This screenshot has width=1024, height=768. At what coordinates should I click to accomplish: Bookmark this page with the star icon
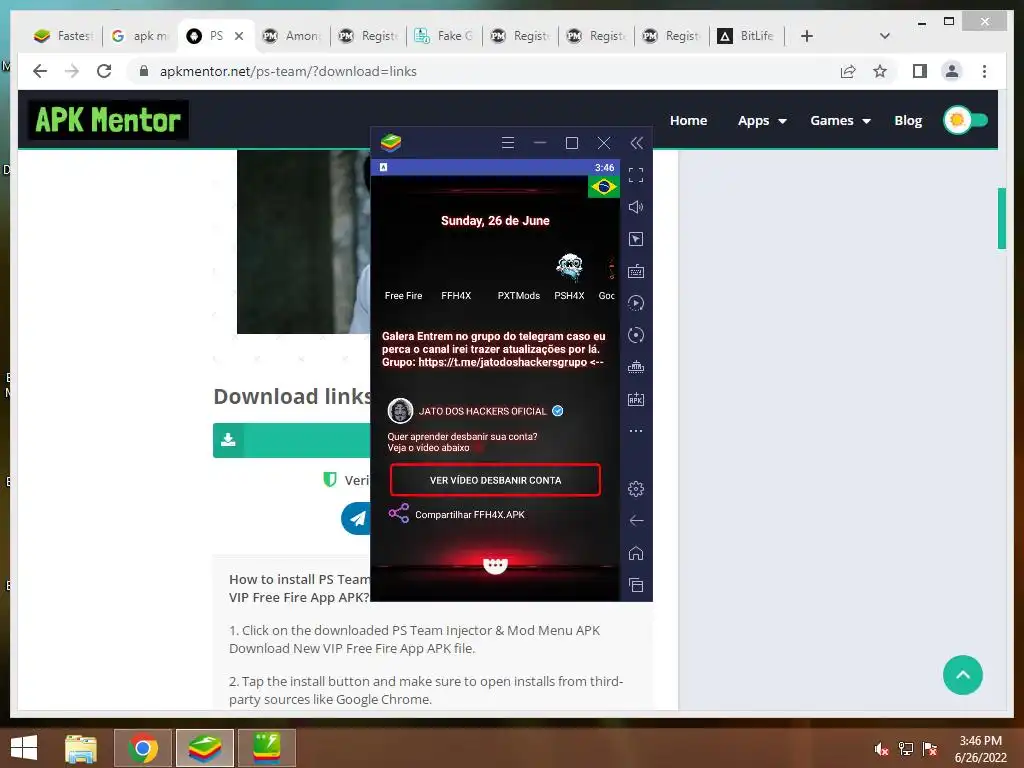point(880,71)
